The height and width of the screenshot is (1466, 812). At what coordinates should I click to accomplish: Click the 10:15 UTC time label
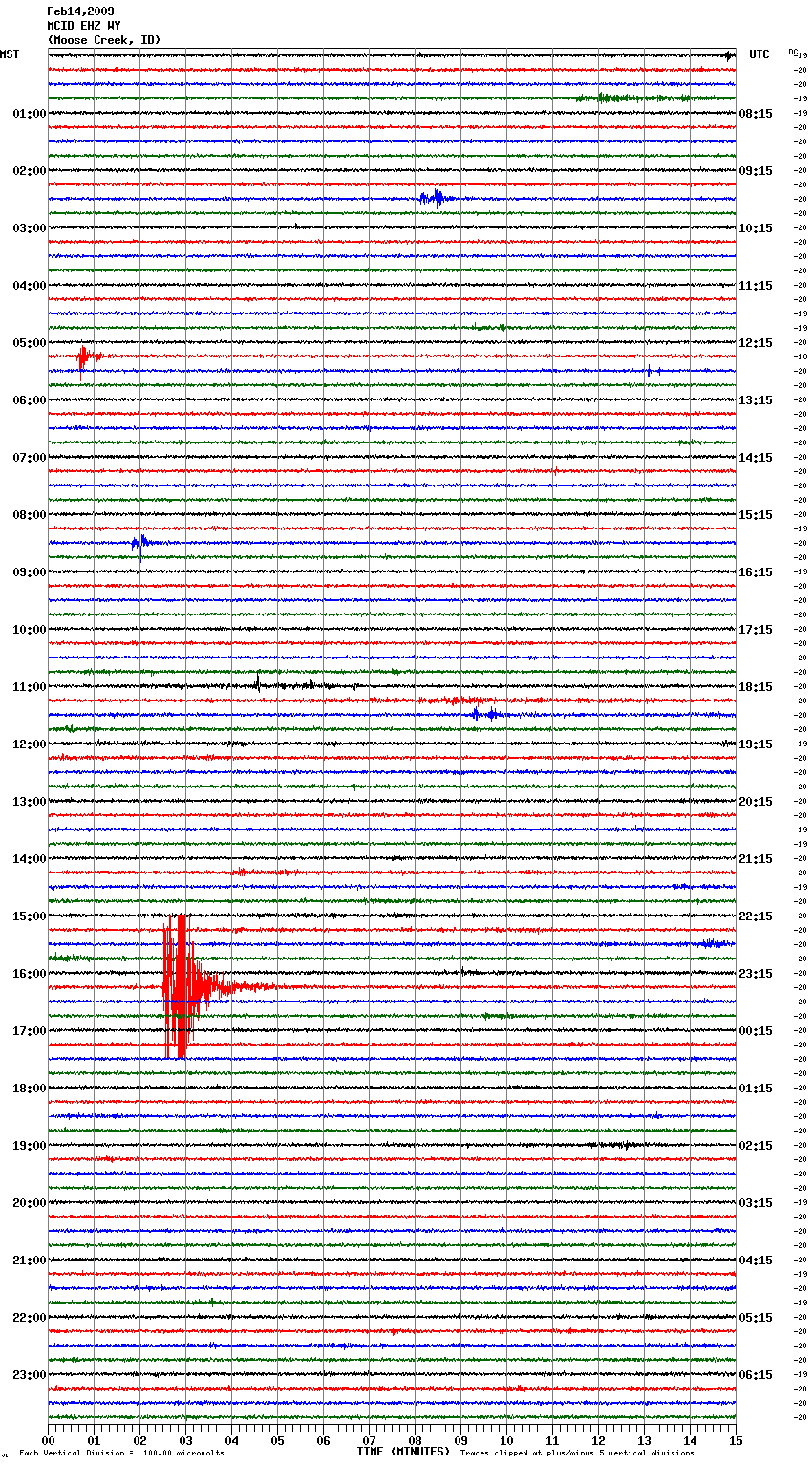[x=756, y=228]
